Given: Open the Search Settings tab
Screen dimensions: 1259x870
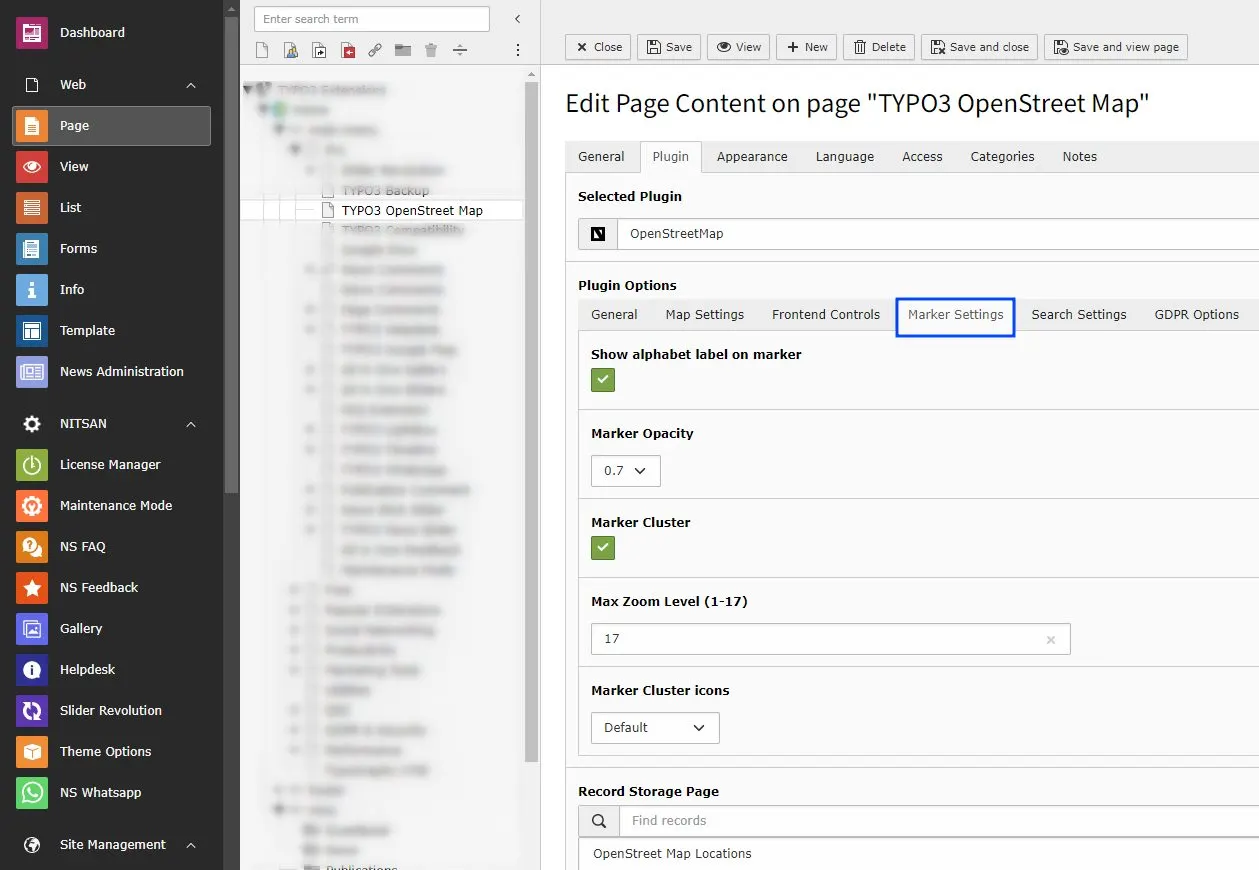Looking at the screenshot, I should pos(1079,315).
